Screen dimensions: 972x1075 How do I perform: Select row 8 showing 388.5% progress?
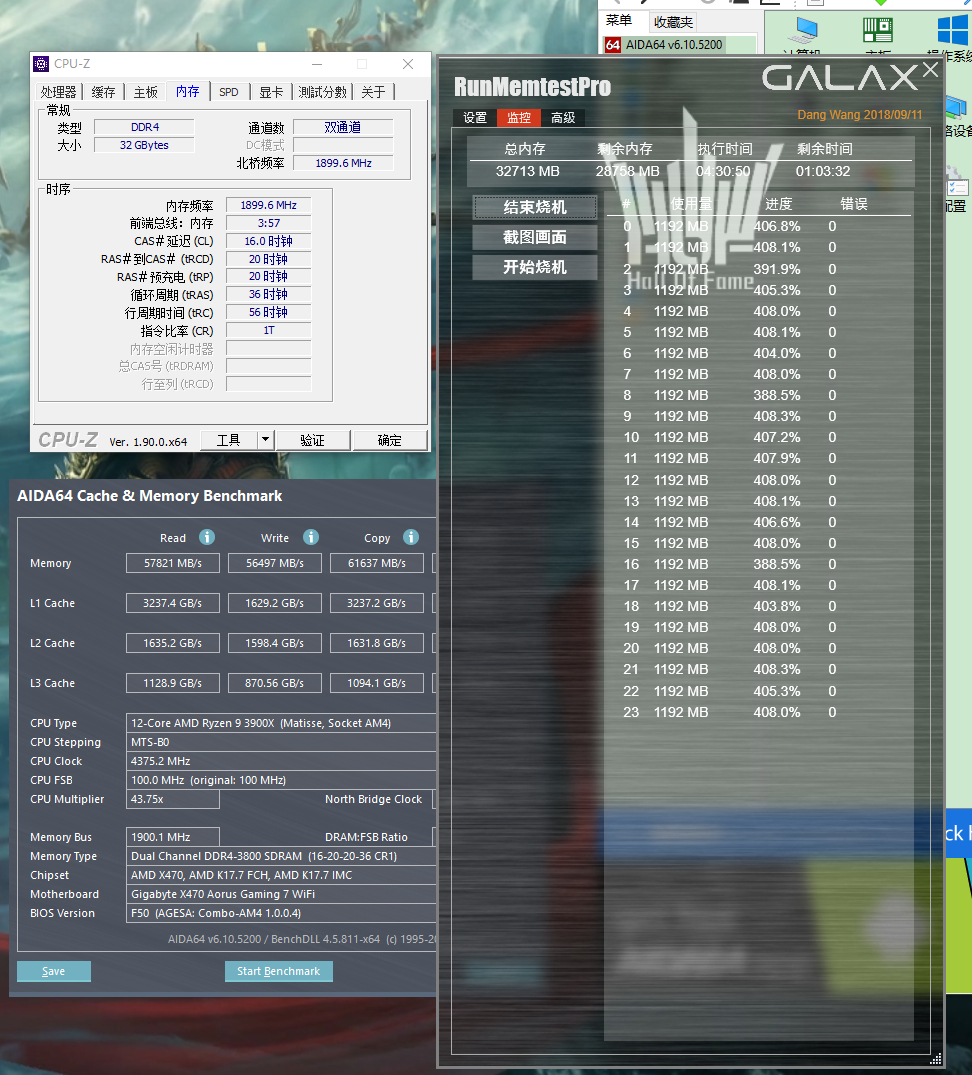click(759, 395)
